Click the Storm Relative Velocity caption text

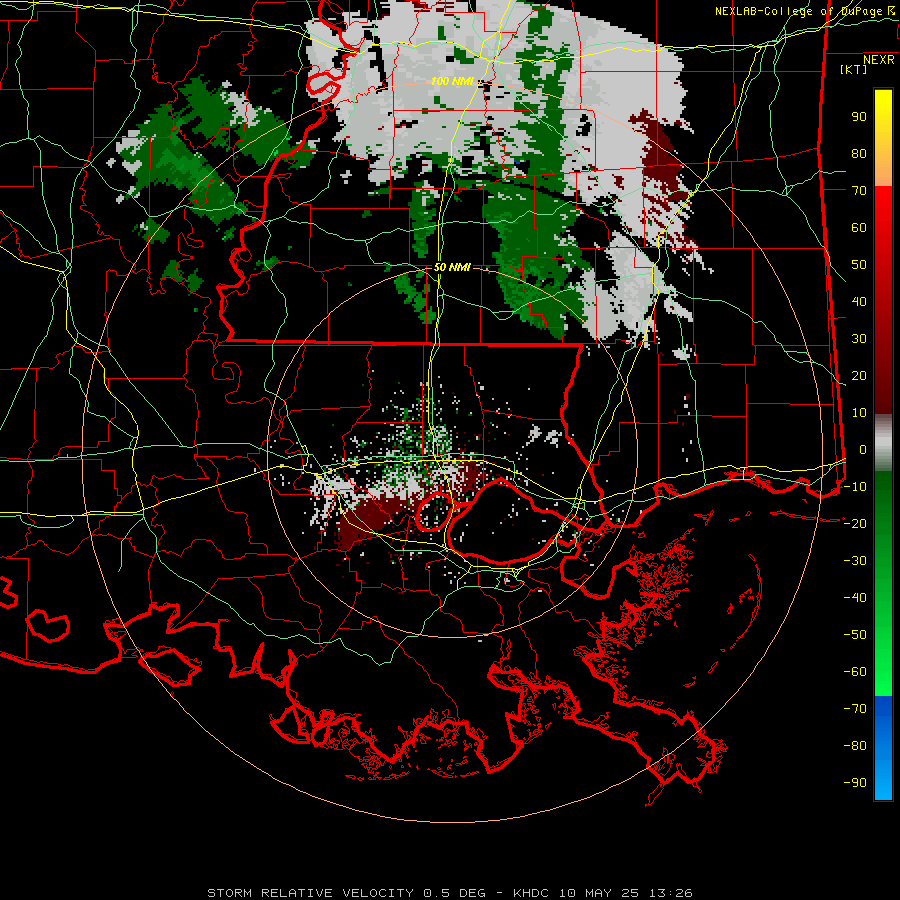tap(450, 893)
